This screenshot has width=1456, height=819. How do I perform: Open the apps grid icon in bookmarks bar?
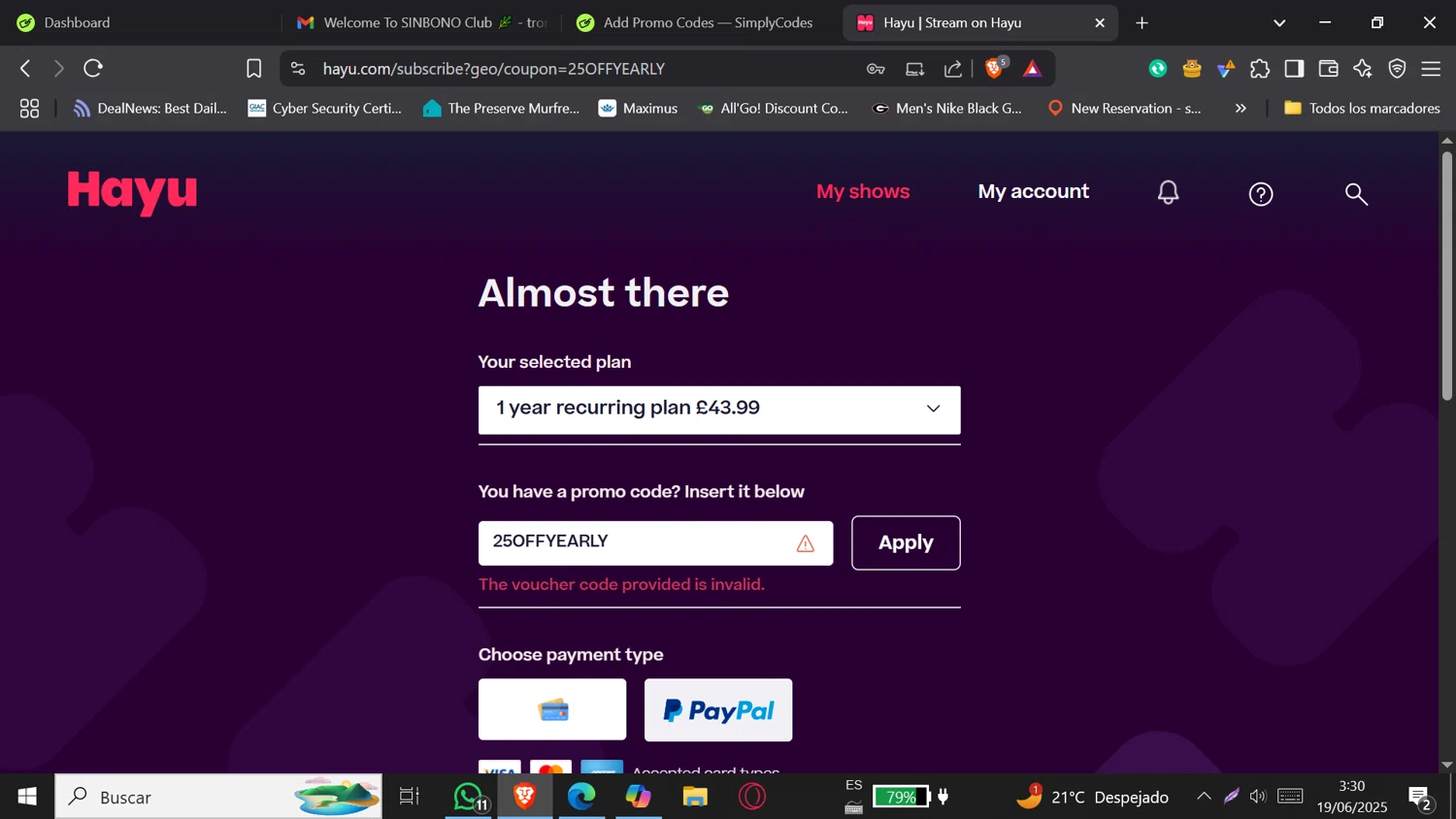pos(29,108)
